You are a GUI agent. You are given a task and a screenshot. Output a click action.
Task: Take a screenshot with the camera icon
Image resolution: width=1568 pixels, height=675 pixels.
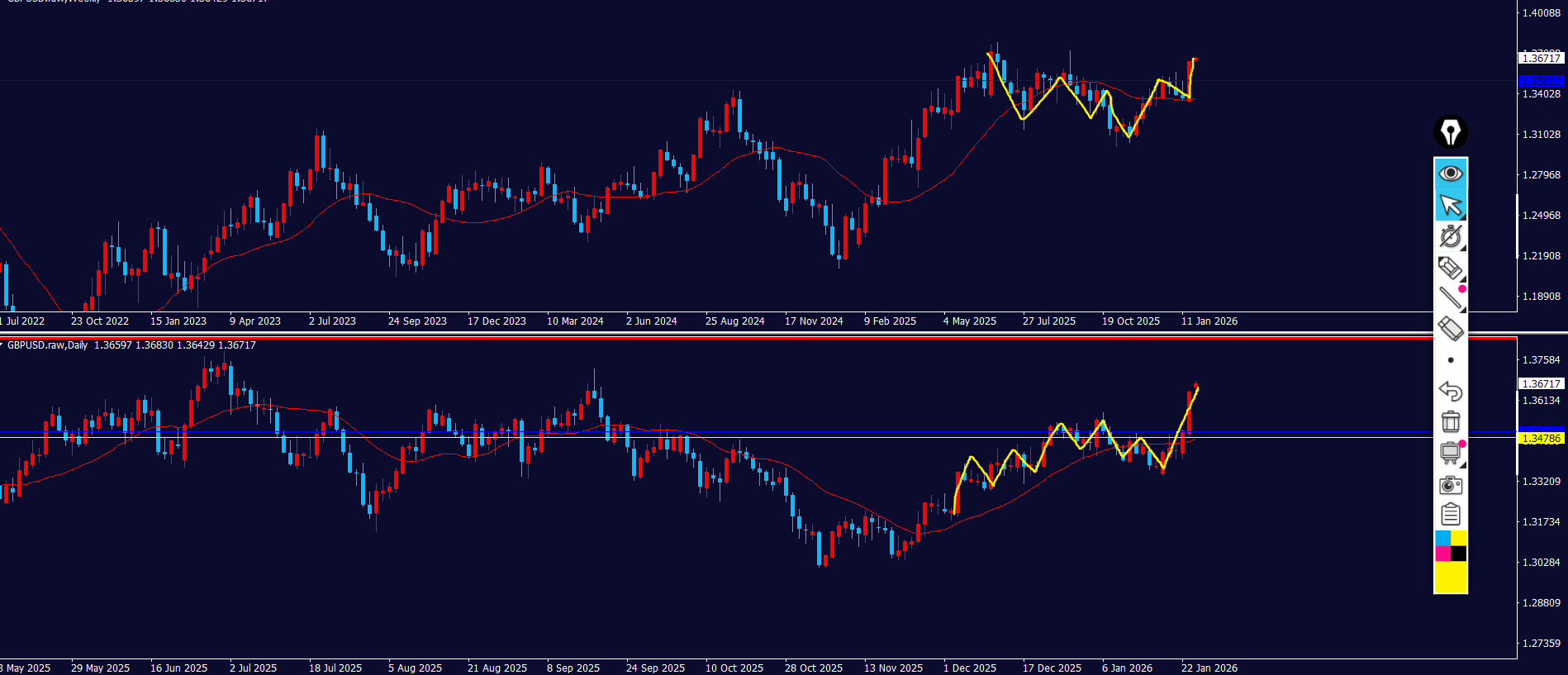coord(1450,484)
